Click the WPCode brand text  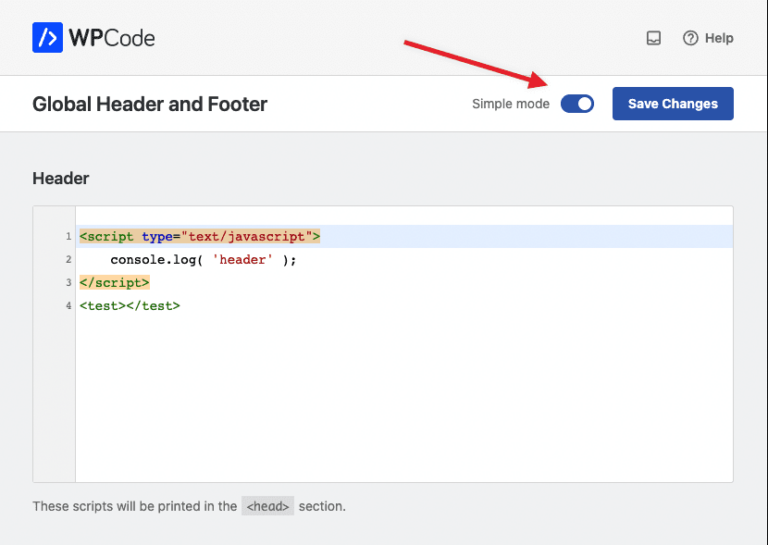tap(112, 38)
